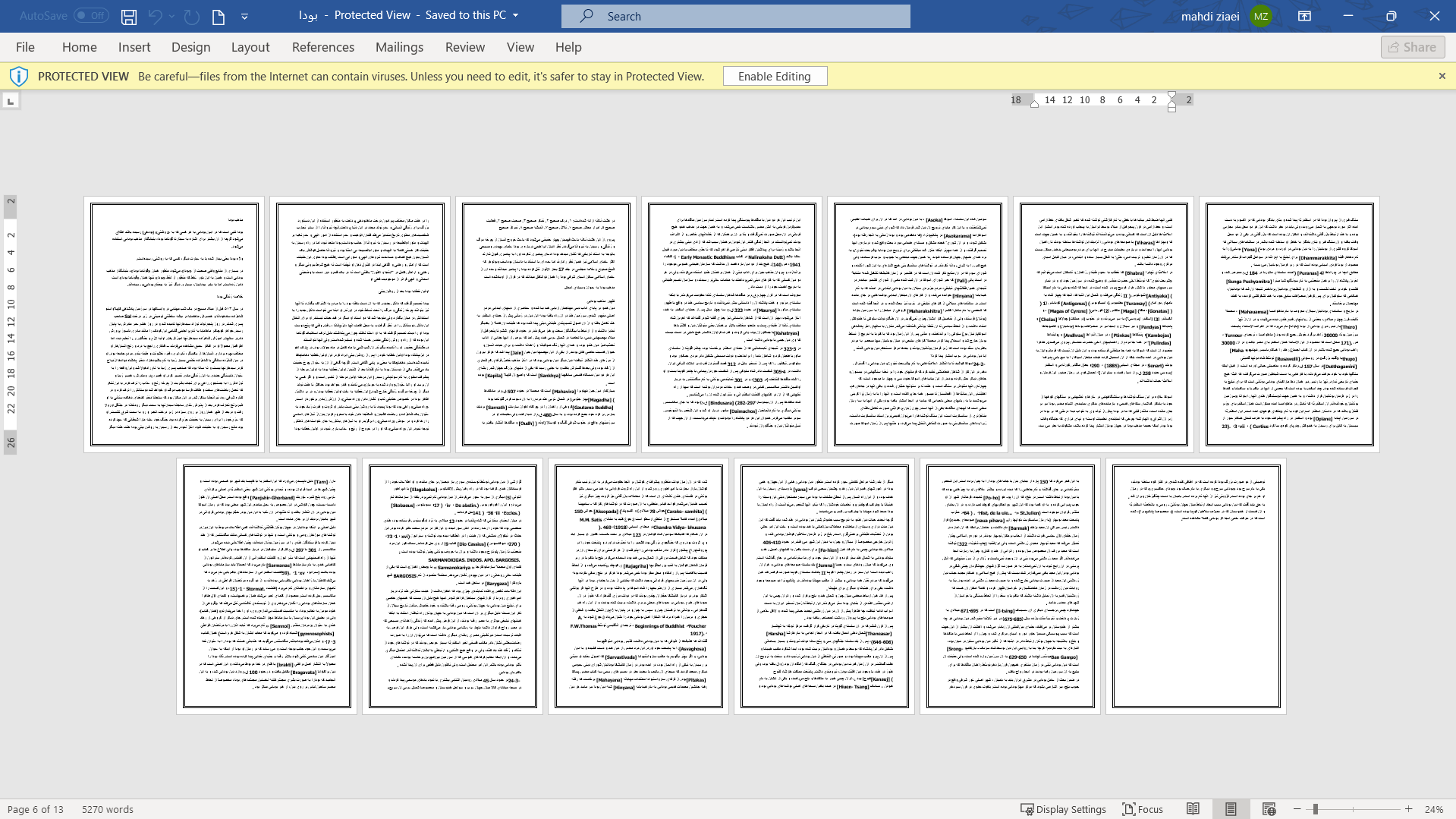Toggle Focus mode
This screenshot has width=1456, height=819.
point(1143,809)
